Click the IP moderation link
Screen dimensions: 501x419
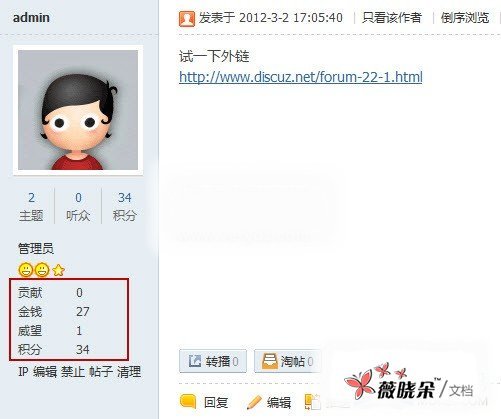point(23,371)
